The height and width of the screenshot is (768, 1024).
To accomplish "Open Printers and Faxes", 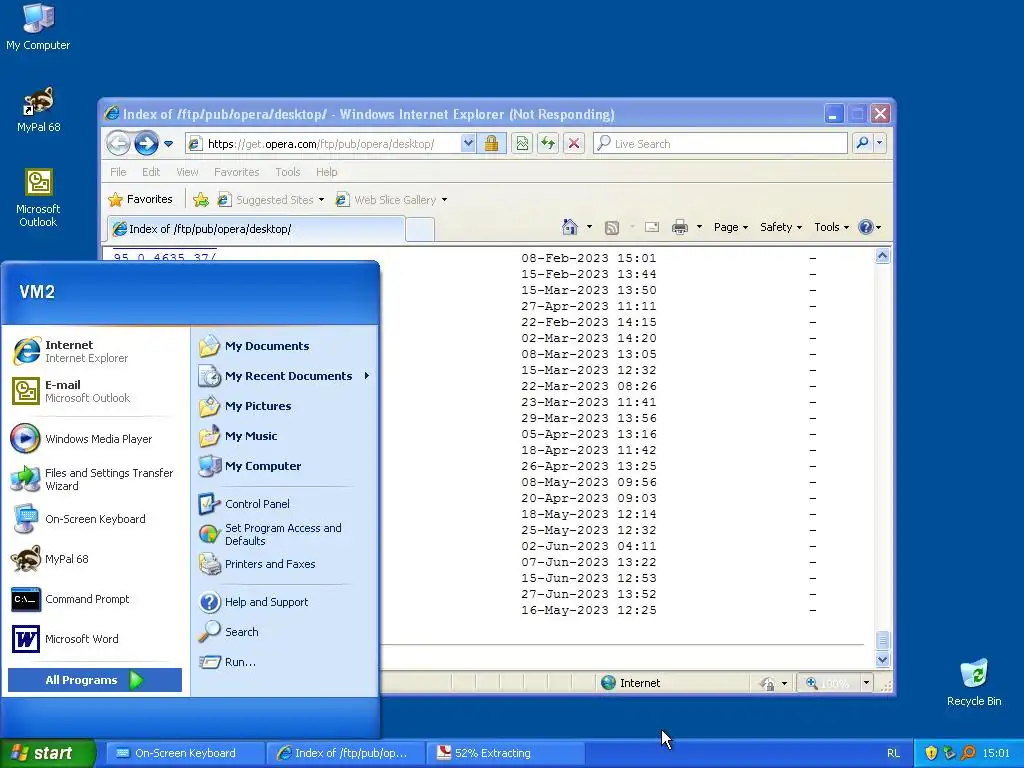I will 285,564.
